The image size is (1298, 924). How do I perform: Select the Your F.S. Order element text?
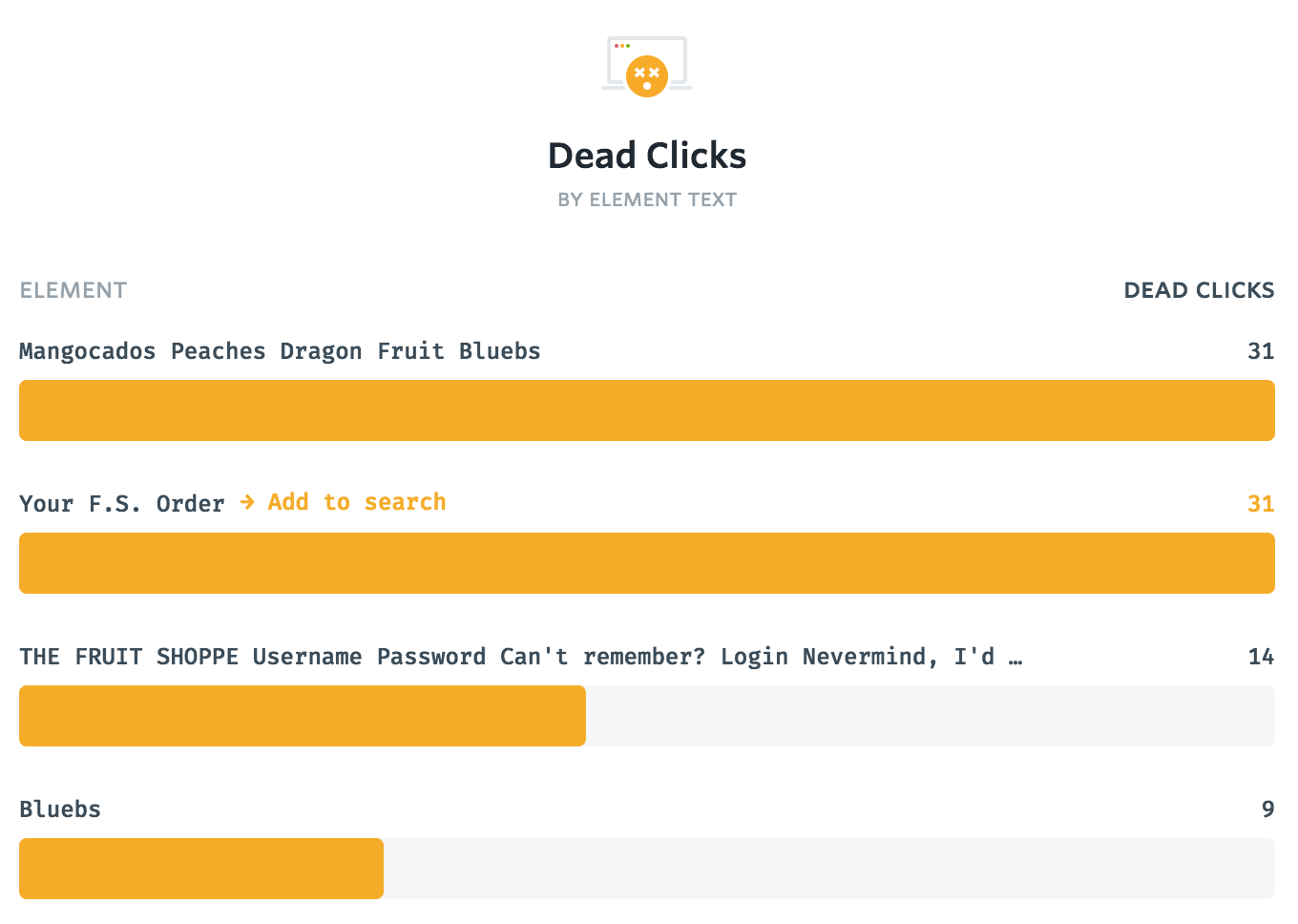122,503
